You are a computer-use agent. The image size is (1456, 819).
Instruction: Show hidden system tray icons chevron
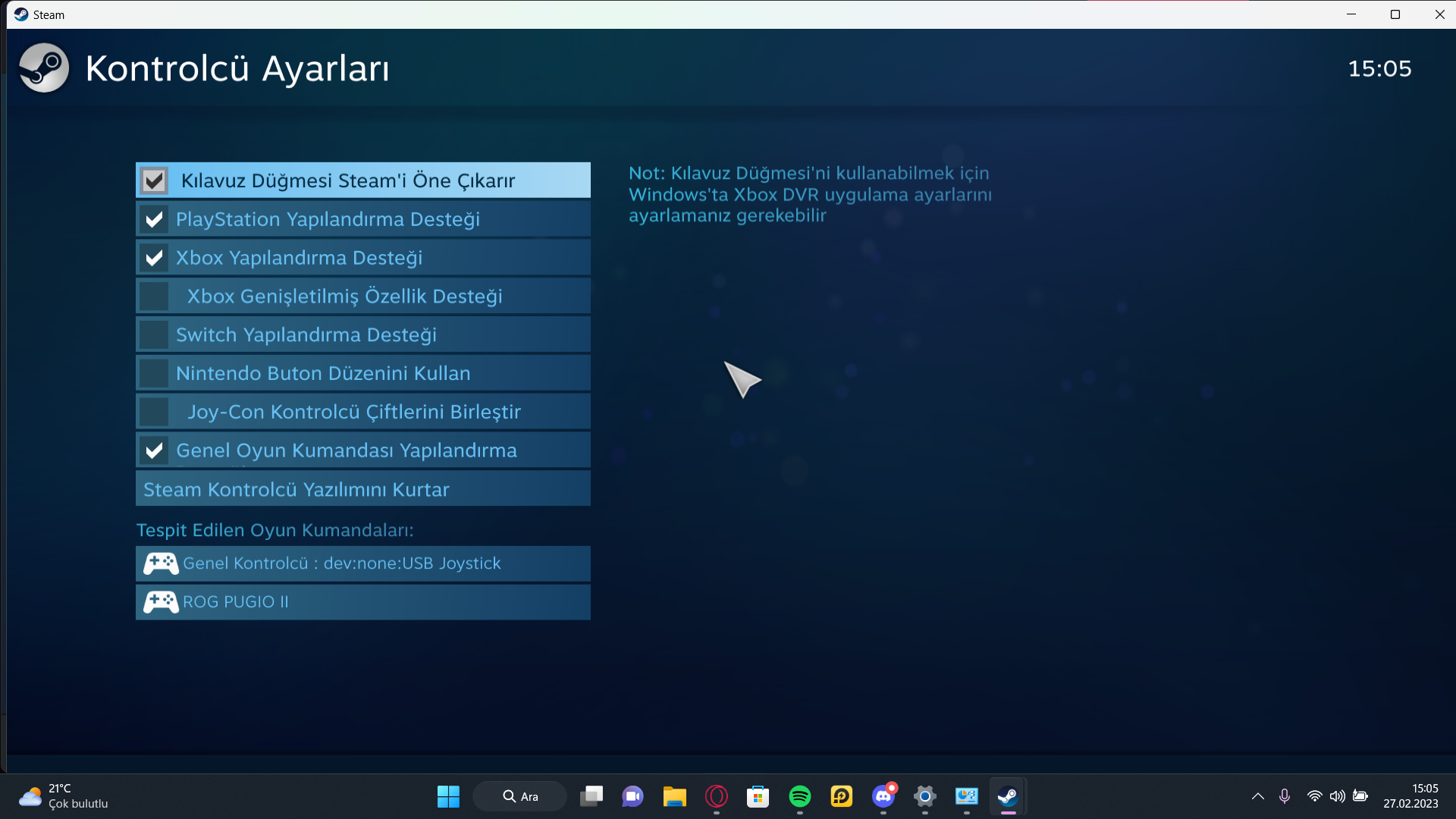coord(1257,796)
